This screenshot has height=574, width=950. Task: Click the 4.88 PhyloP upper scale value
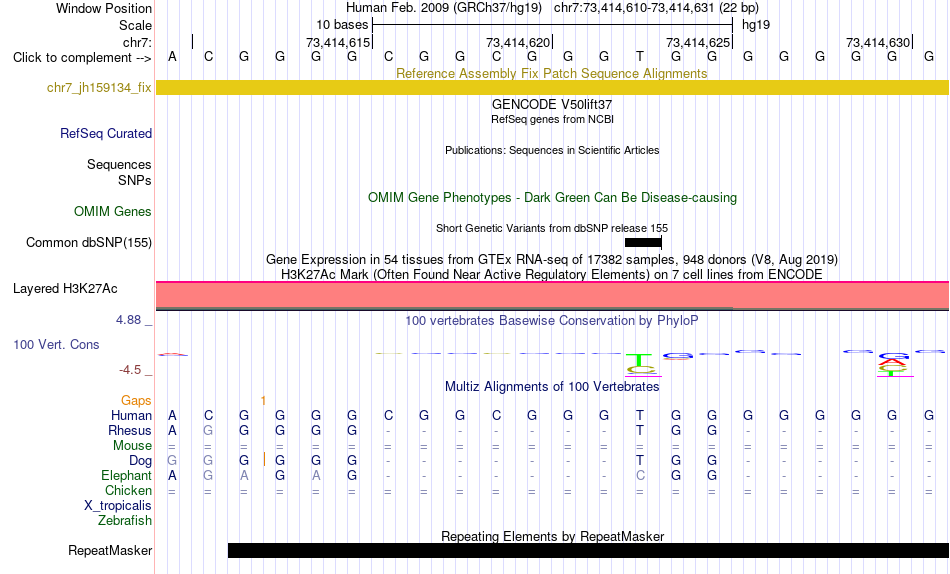click(x=128, y=320)
